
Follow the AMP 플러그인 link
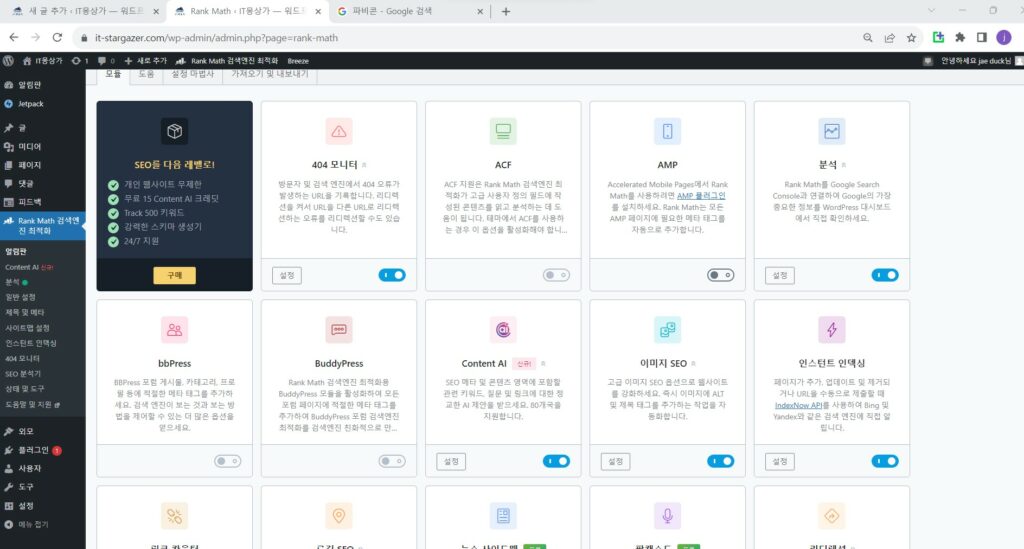point(701,196)
